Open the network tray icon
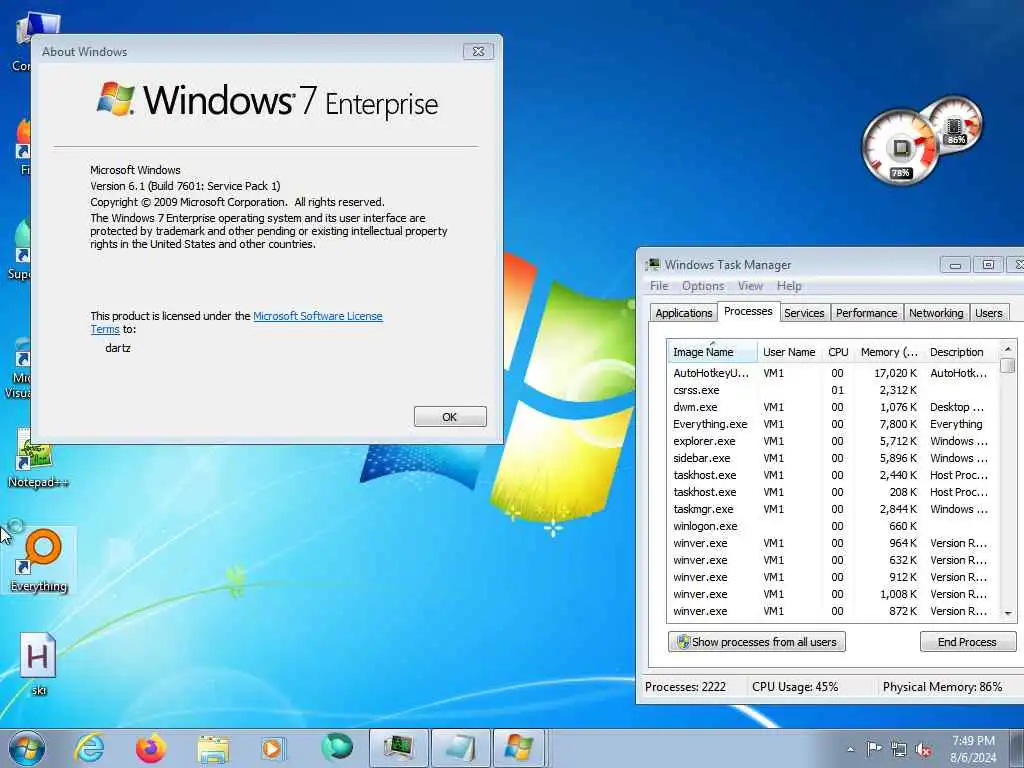The height and width of the screenshot is (768, 1024). [x=899, y=750]
